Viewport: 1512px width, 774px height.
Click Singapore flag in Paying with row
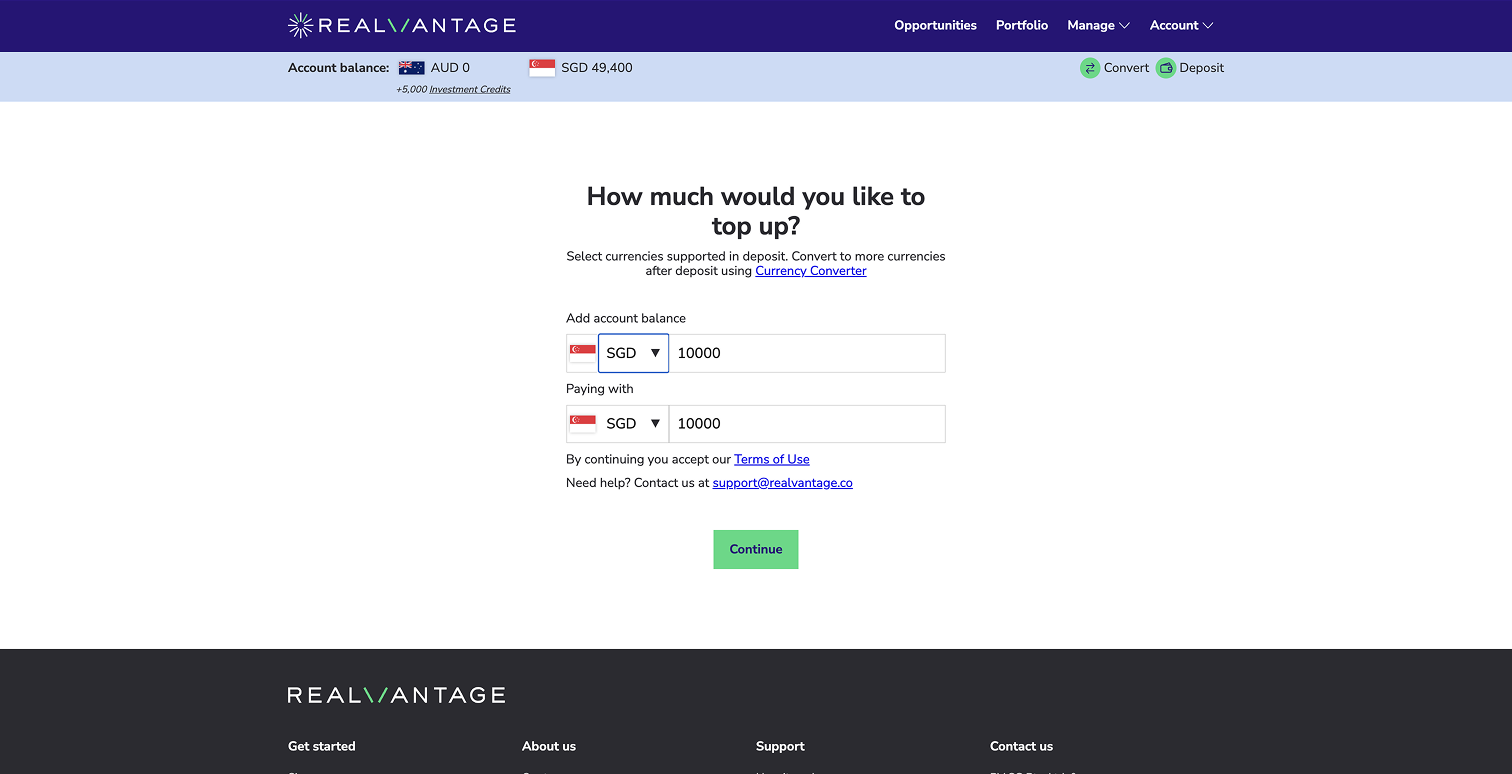pos(583,424)
